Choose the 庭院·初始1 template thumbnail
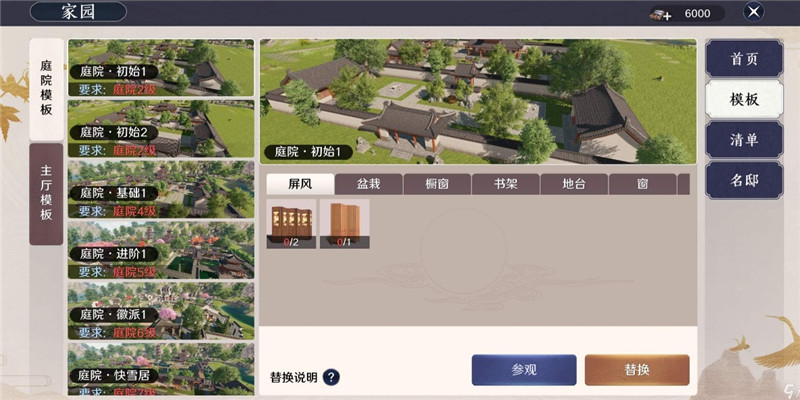The width and height of the screenshot is (800, 400). [x=161, y=68]
